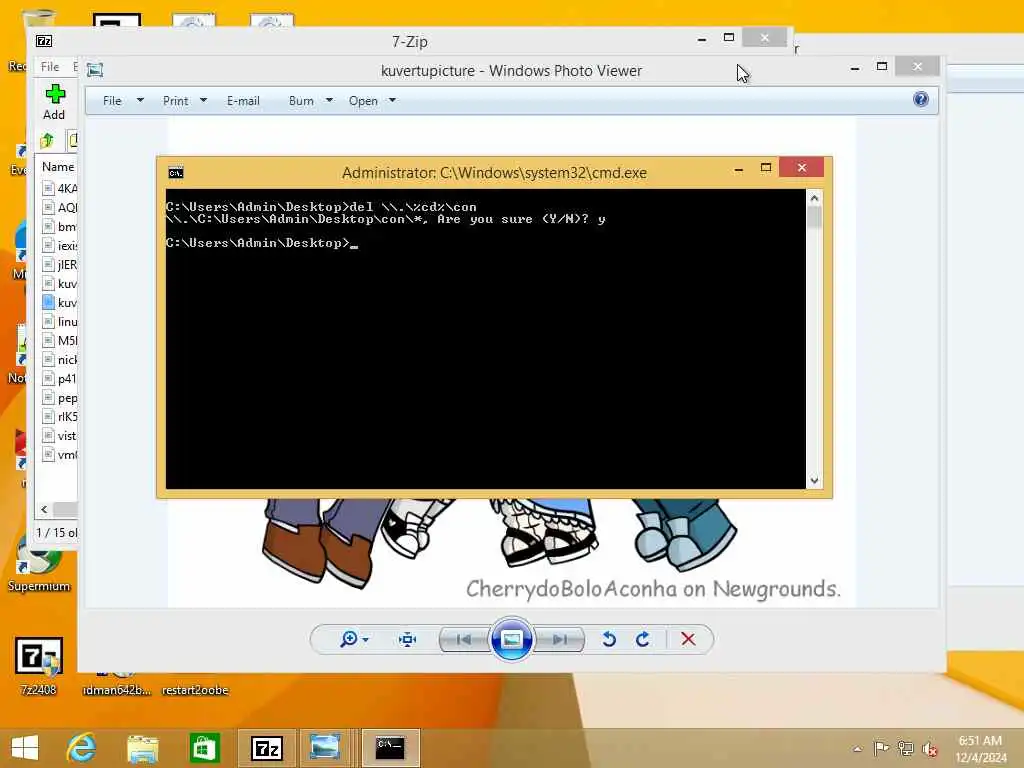This screenshot has width=1024, height=768.
Task: Click the 7-Zip Add button
Action: point(54,102)
